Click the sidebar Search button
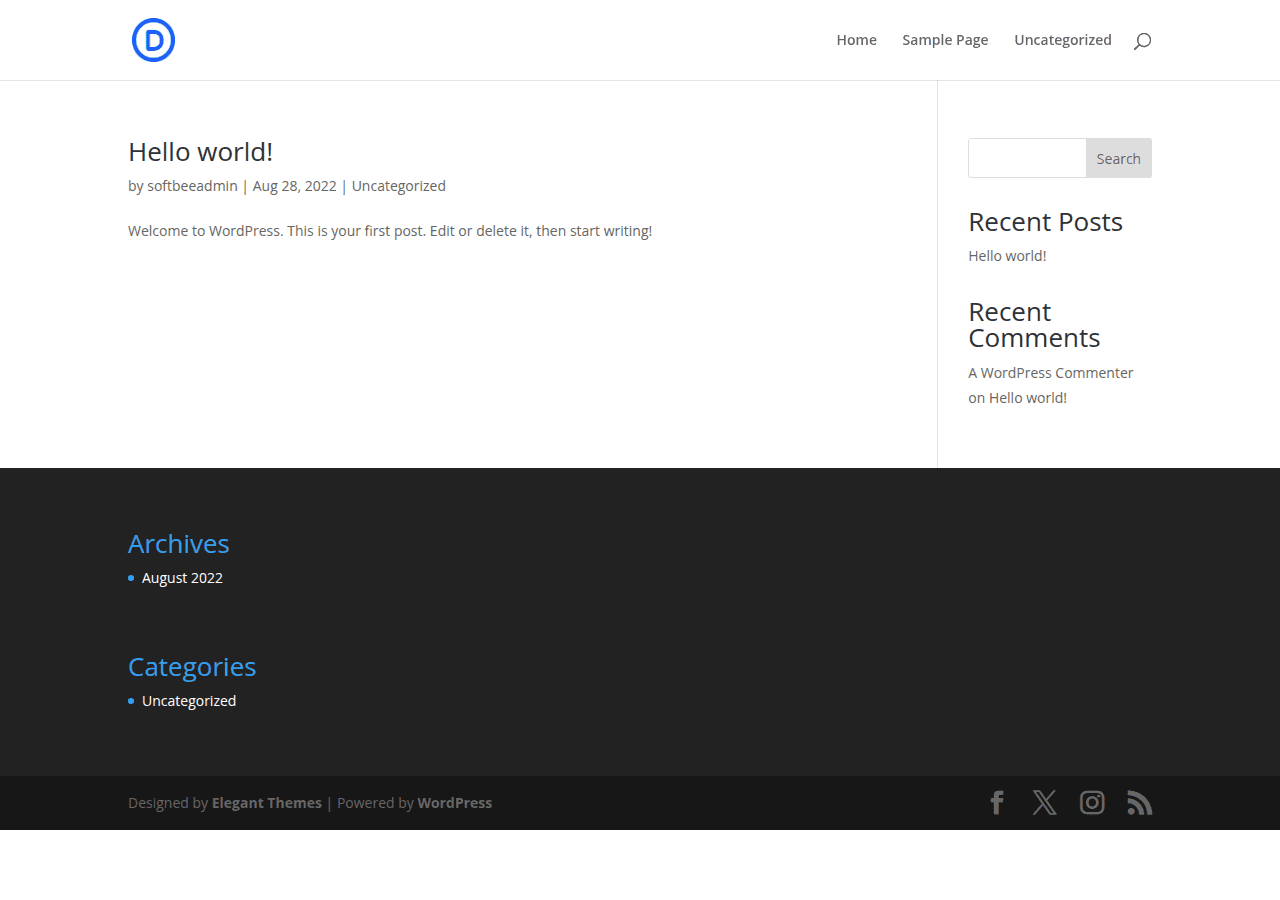This screenshot has width=1280, height=900. pos(1118,158)
